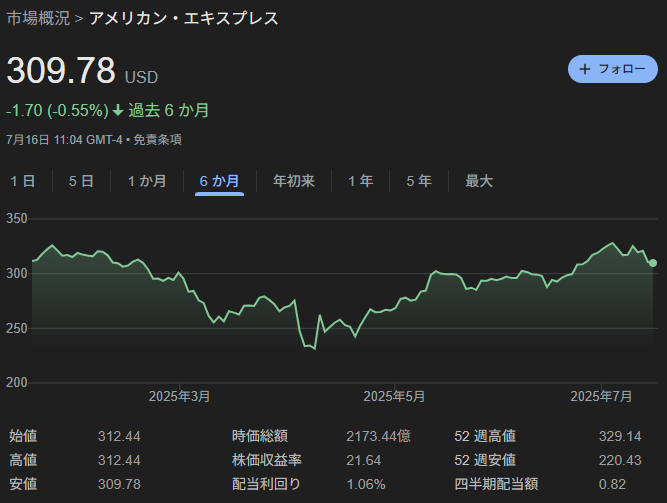Click the 2025年7月 axis label

(601, 397)
